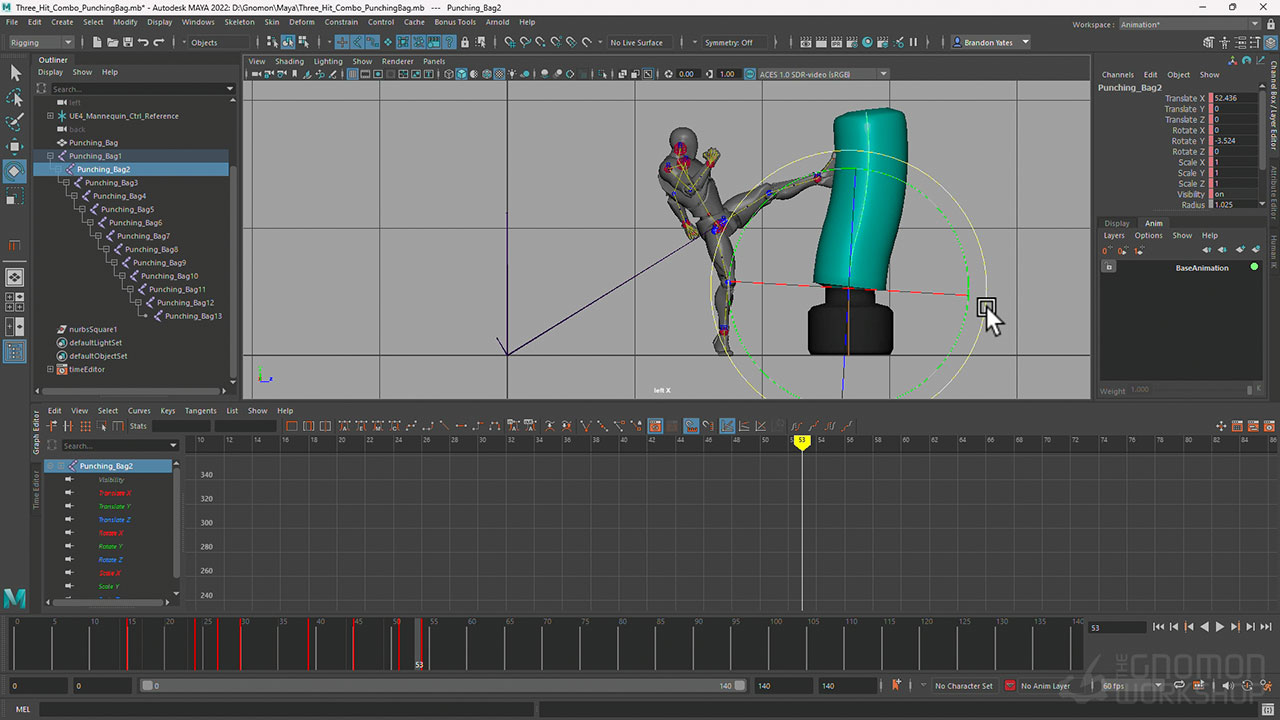Click the Rotate Y channel in Graph Editor

click(x=111, y=547)
